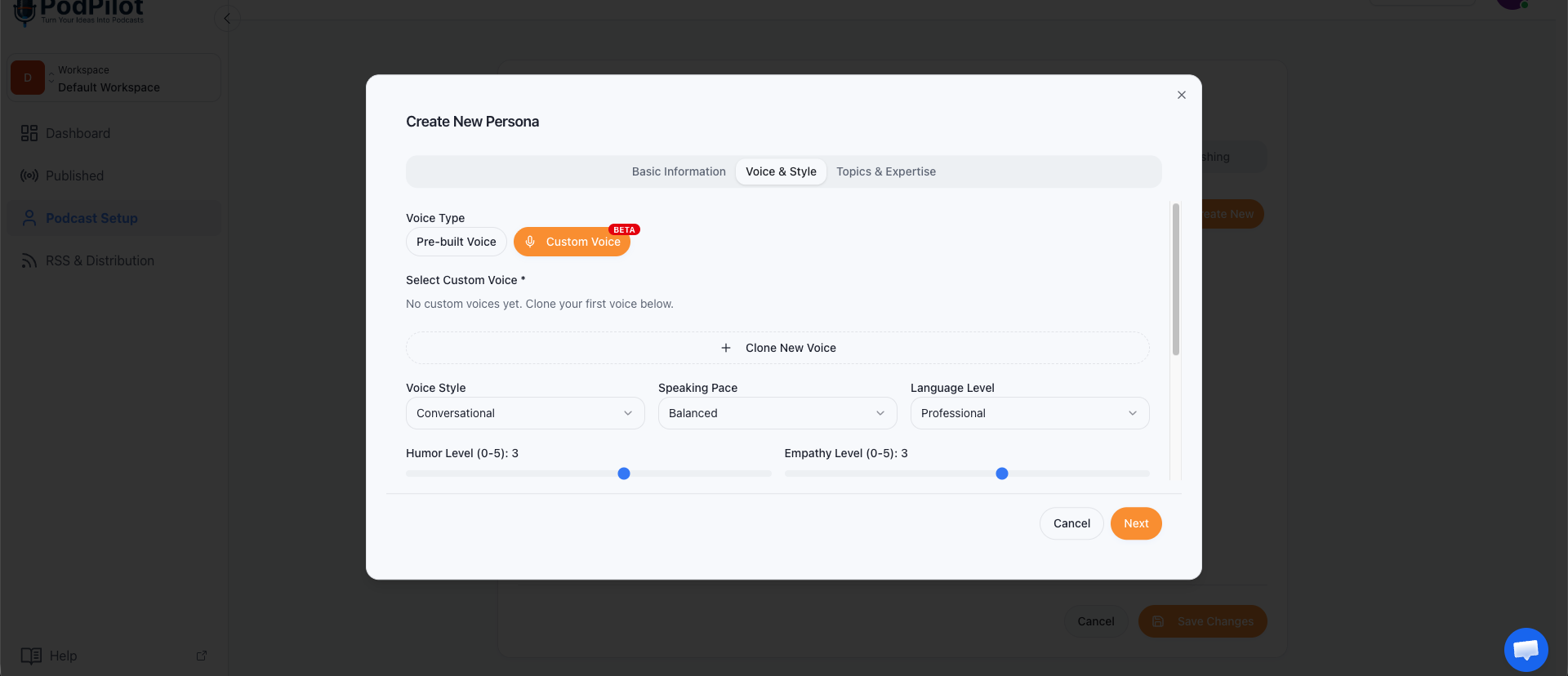The width and height of the screenshot is (1568, 676).
Task: Click Next in the persona dialog
Action: point(1136,523)
